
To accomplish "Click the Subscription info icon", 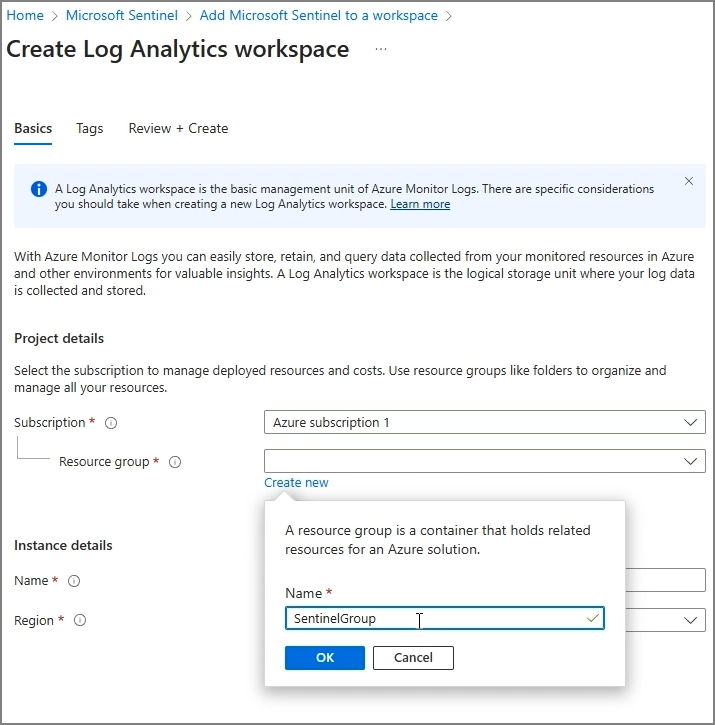I will tap(111, 423).
